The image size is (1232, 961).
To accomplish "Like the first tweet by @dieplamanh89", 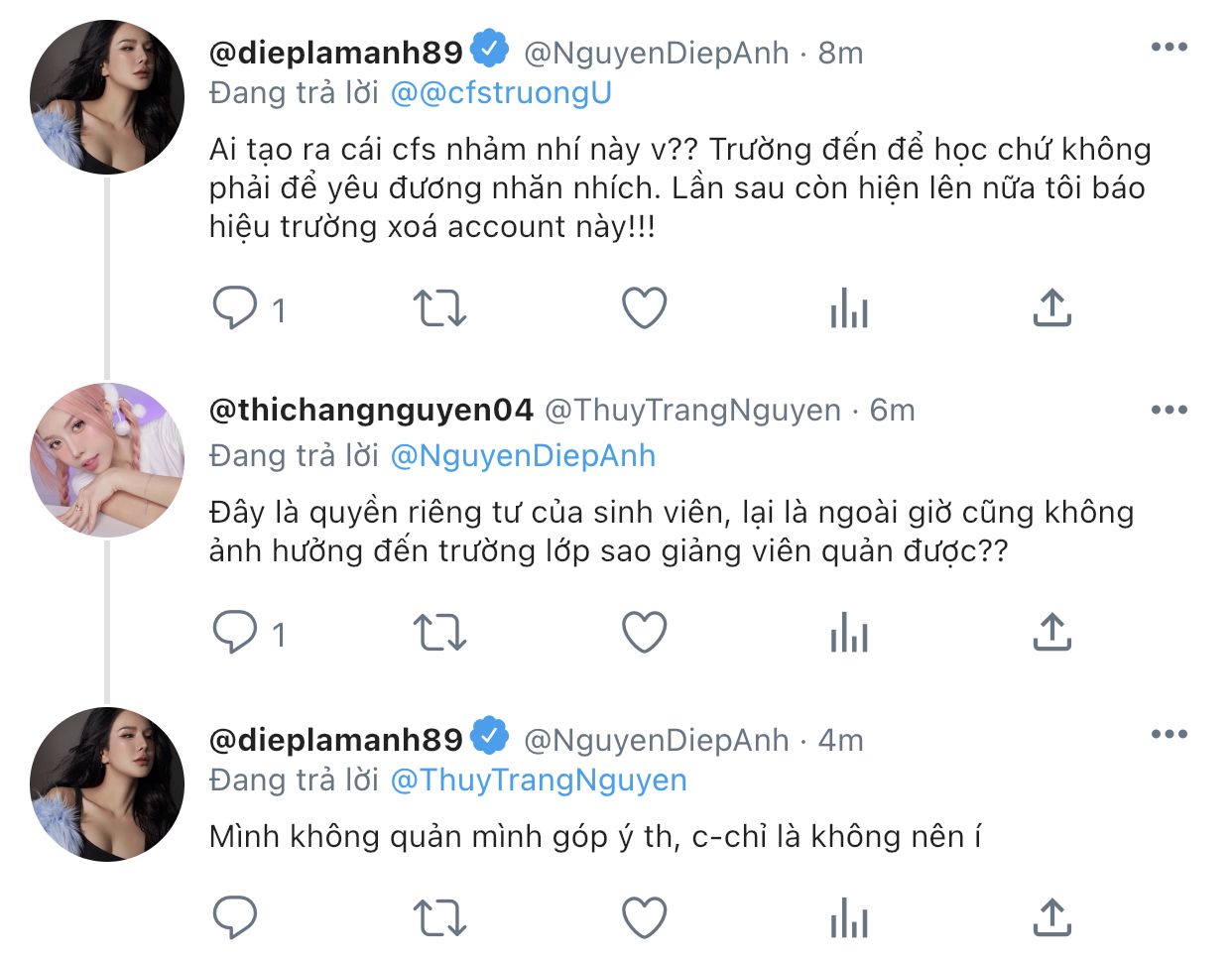I will click(644, 308).
